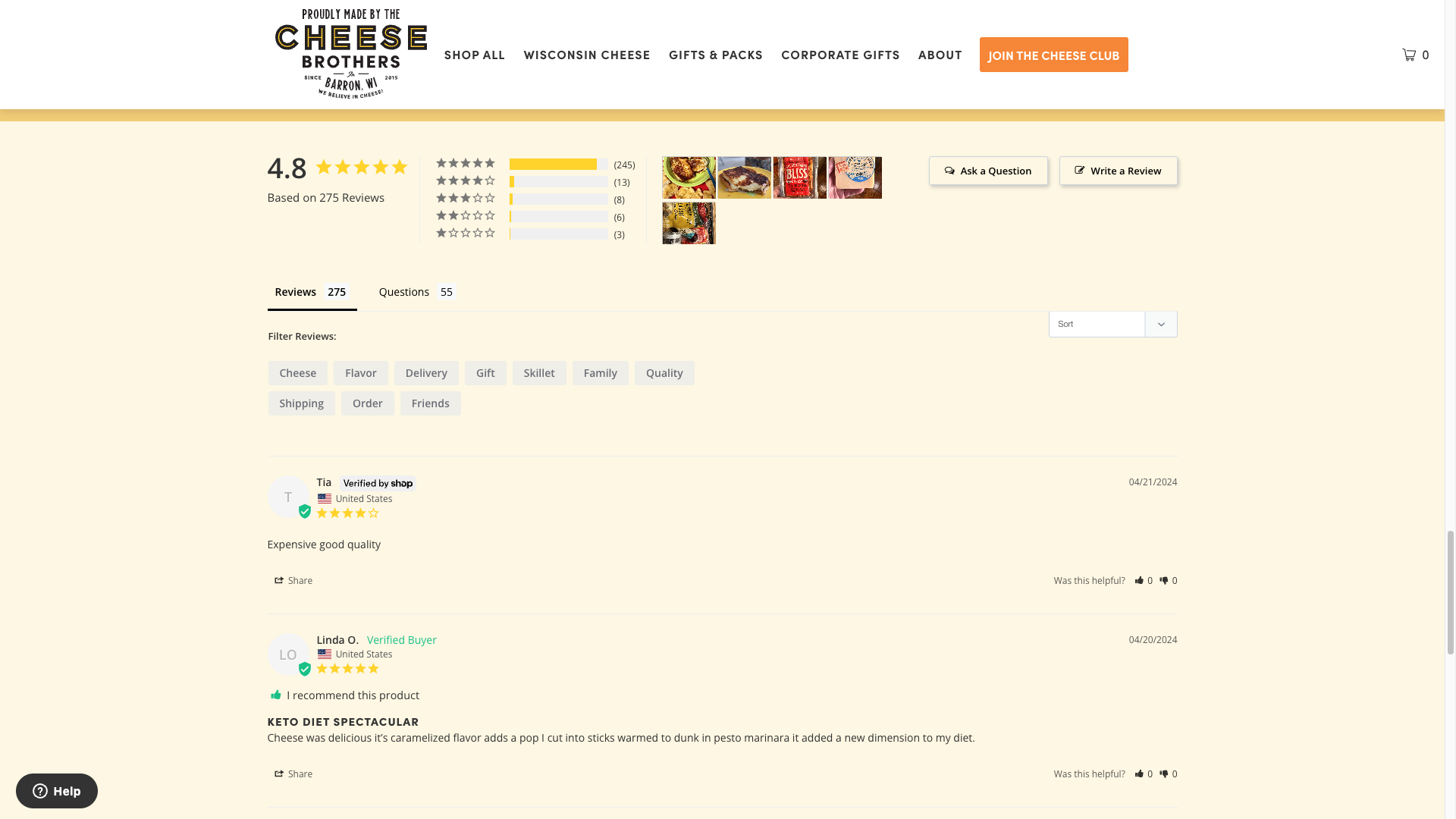The height and width of the screenshot is (819, 1456).
Task: Toggle the Skillet filter chip
Action: (538, 373)
